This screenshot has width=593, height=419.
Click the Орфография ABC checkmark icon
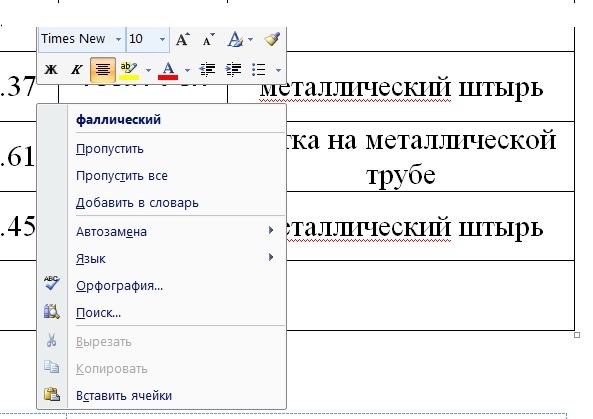pyautogui.click(x=51, y=282)
